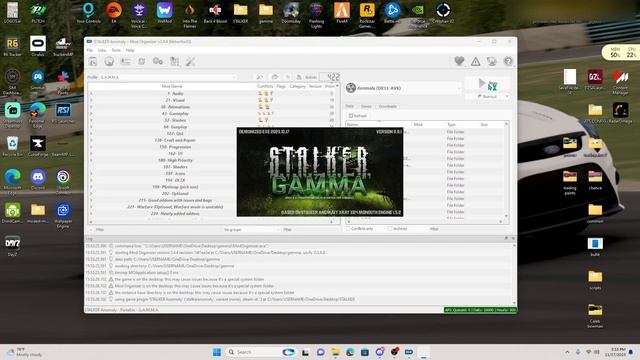
Task: Switch to the Saves tab
Action: pyautogui.click(x=366, y=106)
